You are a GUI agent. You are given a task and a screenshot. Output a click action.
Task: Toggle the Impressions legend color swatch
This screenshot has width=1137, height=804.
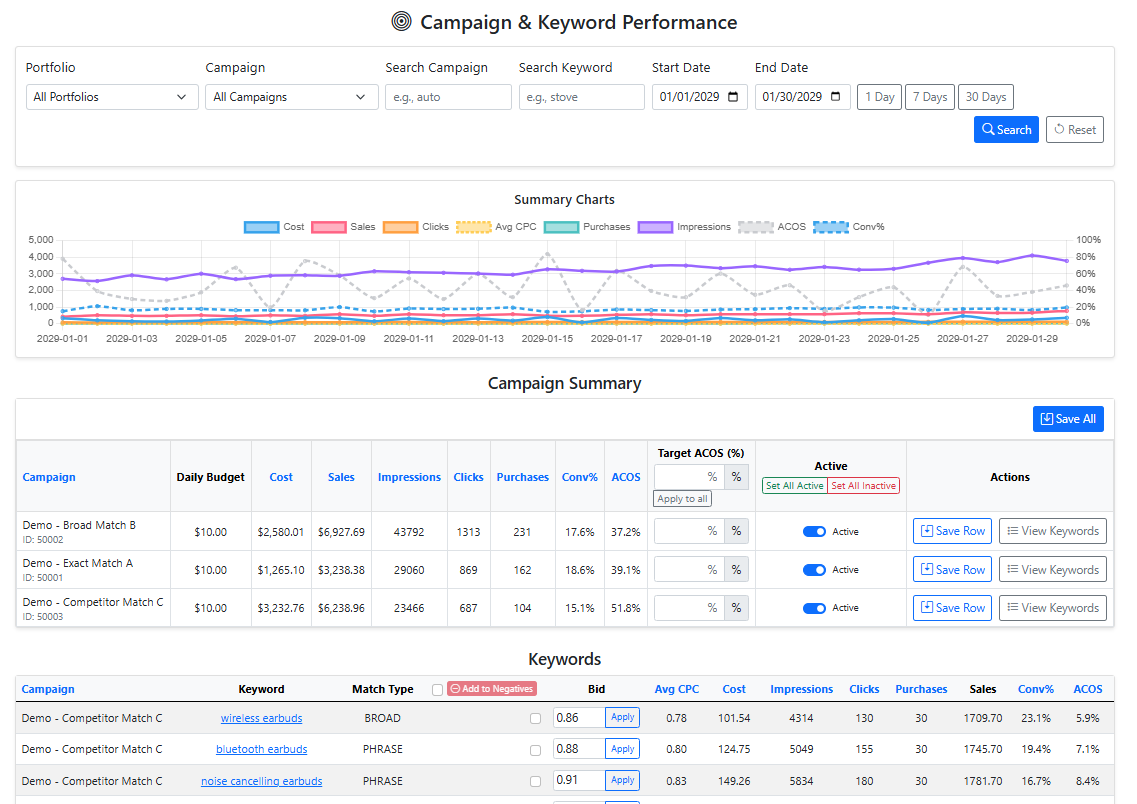(655, 227)
